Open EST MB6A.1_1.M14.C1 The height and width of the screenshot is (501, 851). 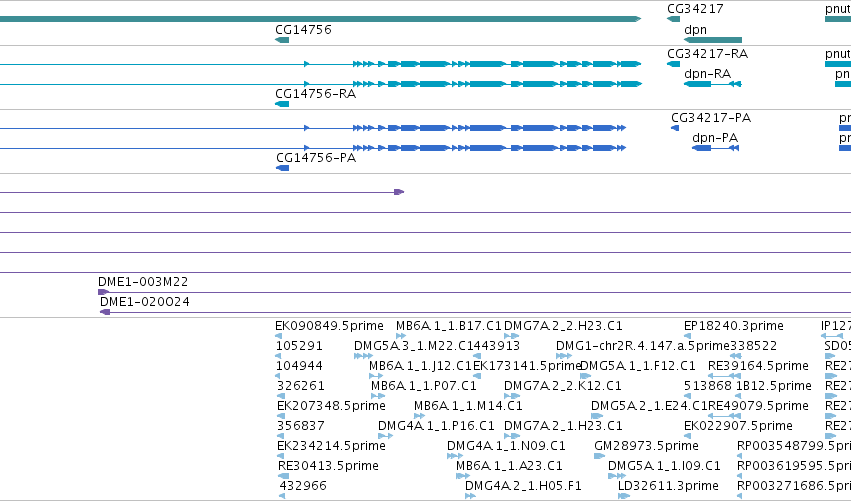pos(468,406)
